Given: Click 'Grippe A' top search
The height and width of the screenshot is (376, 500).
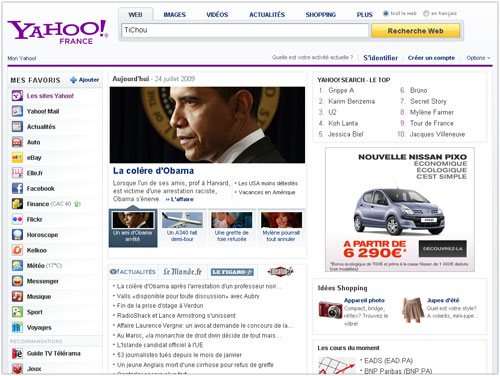Looking at the screenshot, I should pos(341,90).
